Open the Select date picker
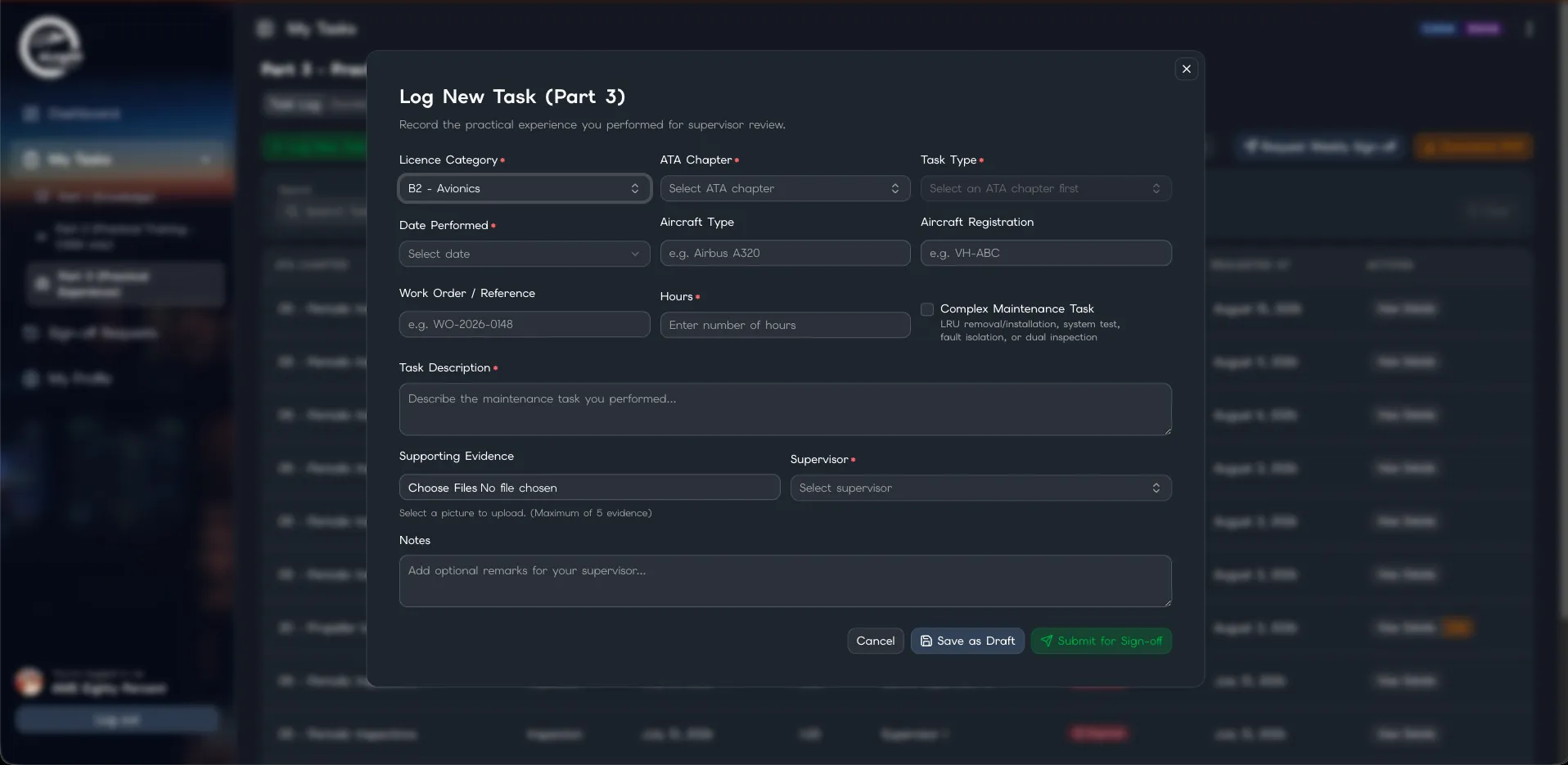Image resolution: width=1568 pixels, height=765 pixels. [x=525, y=254]
